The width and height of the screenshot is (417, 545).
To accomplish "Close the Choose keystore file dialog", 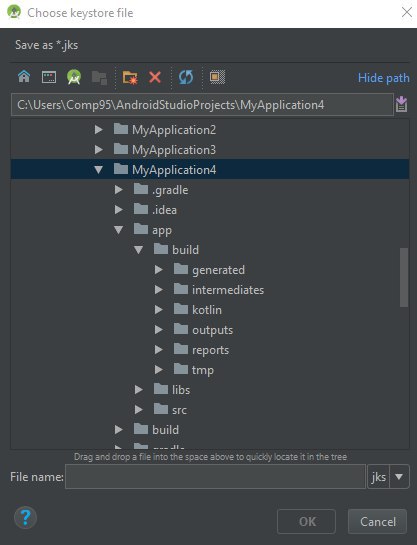I will point(407,12).
